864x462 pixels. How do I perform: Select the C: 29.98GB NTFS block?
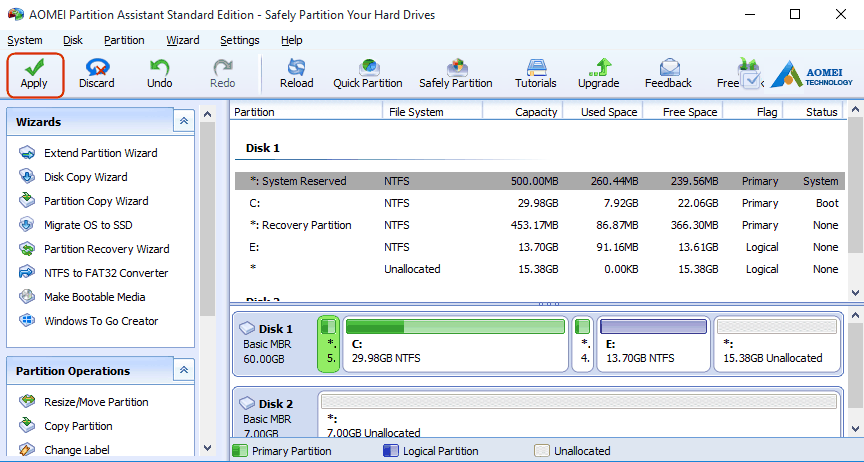456,344
